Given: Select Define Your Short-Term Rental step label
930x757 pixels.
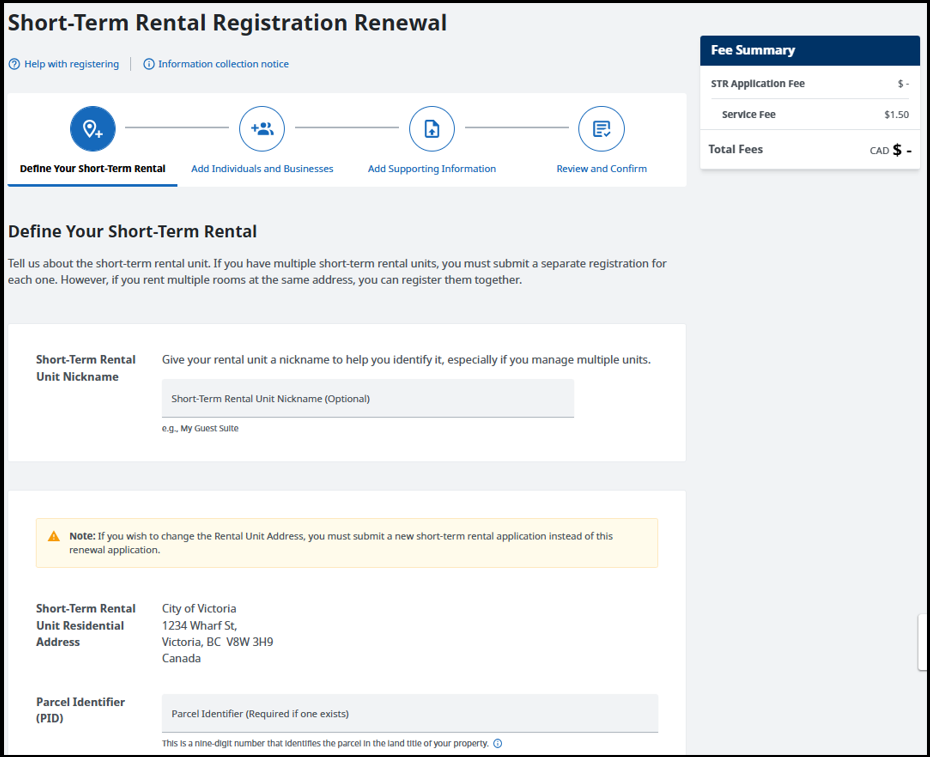Looking at the screenshot, I should click(93, 168).
